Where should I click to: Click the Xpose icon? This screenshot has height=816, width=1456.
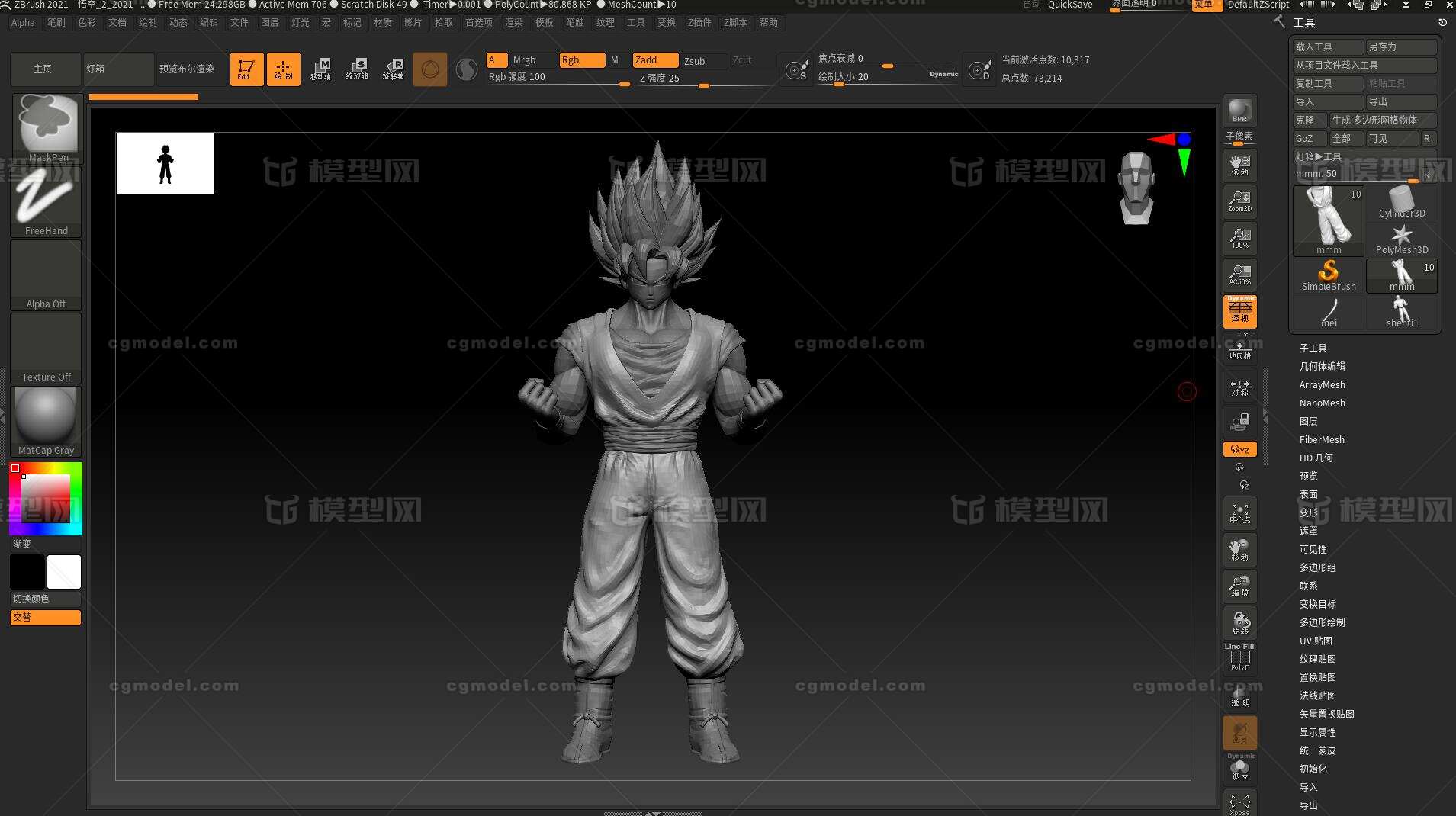[1239, 803]
